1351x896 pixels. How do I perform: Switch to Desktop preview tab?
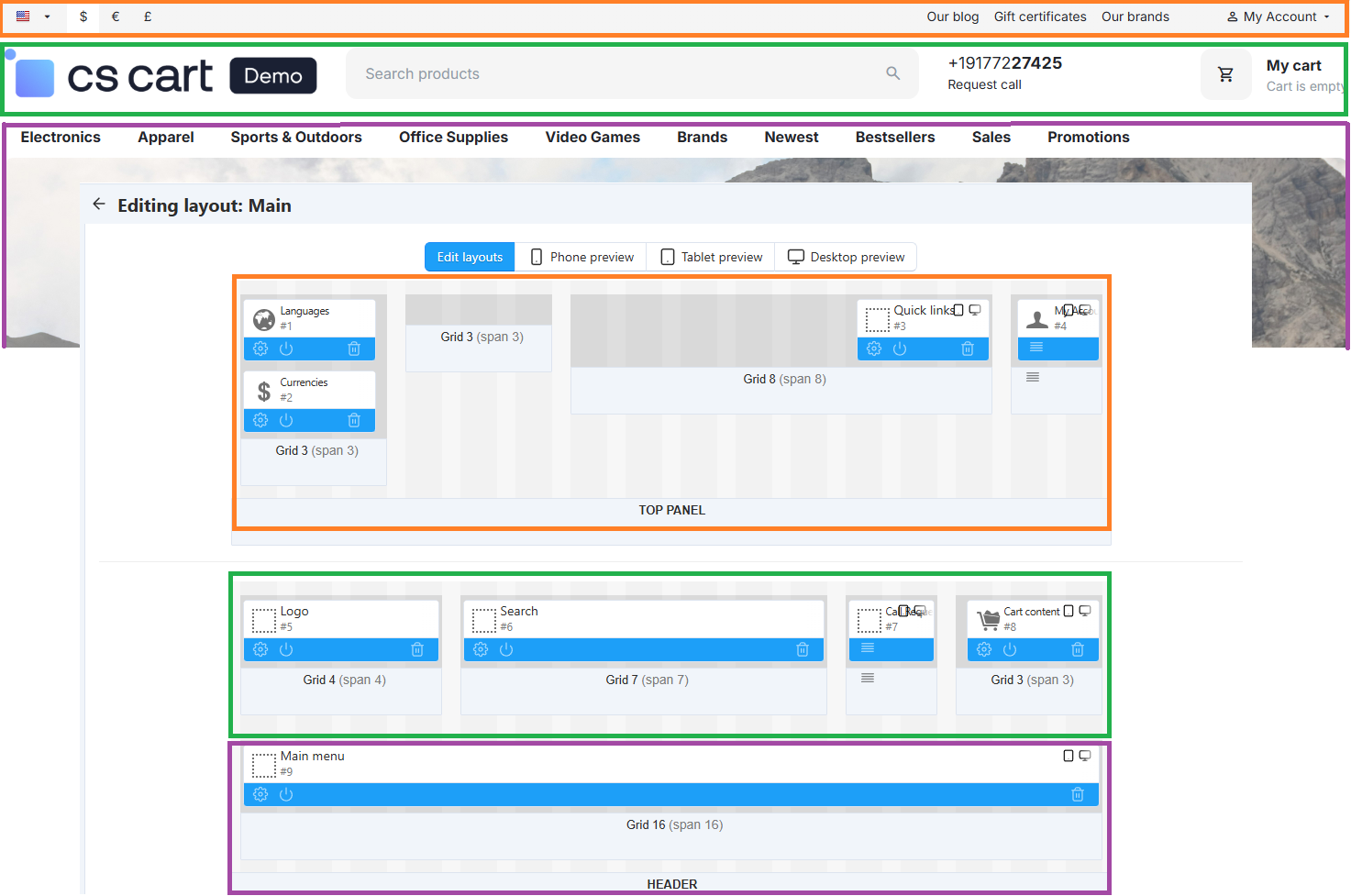[x=846, y=257]
